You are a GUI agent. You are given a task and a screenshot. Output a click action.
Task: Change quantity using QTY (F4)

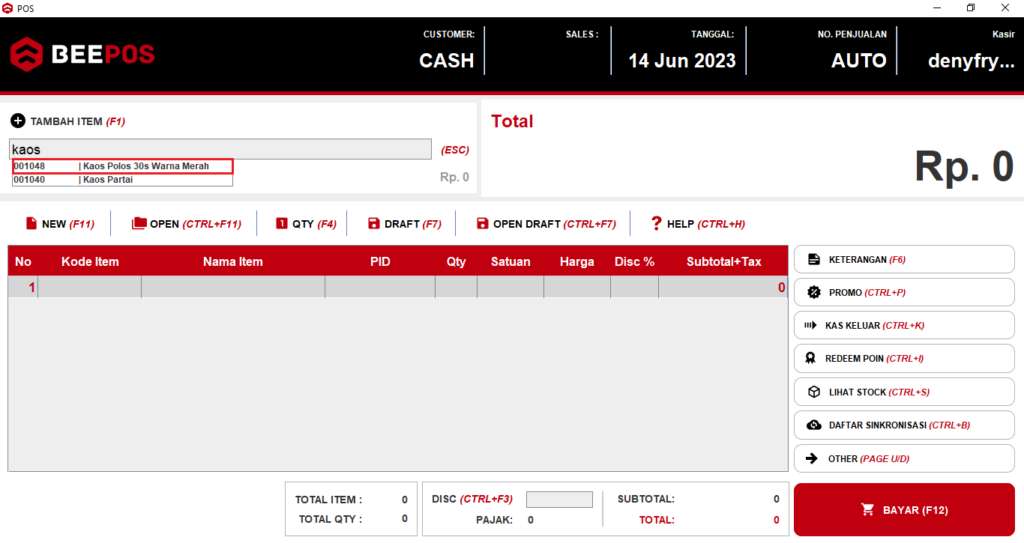point(306,223)
